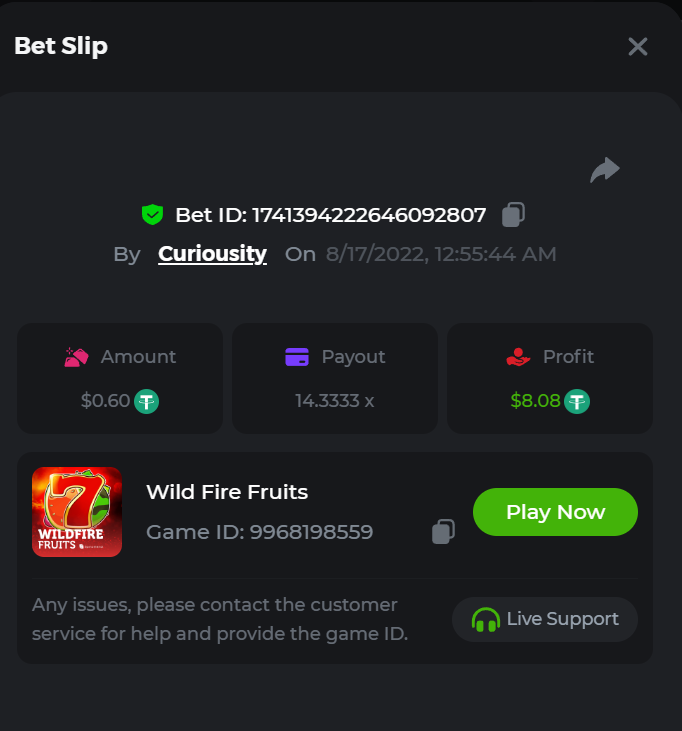Click the pink Amount icon
Screen dimensions: 682x731
coord(77,357)
